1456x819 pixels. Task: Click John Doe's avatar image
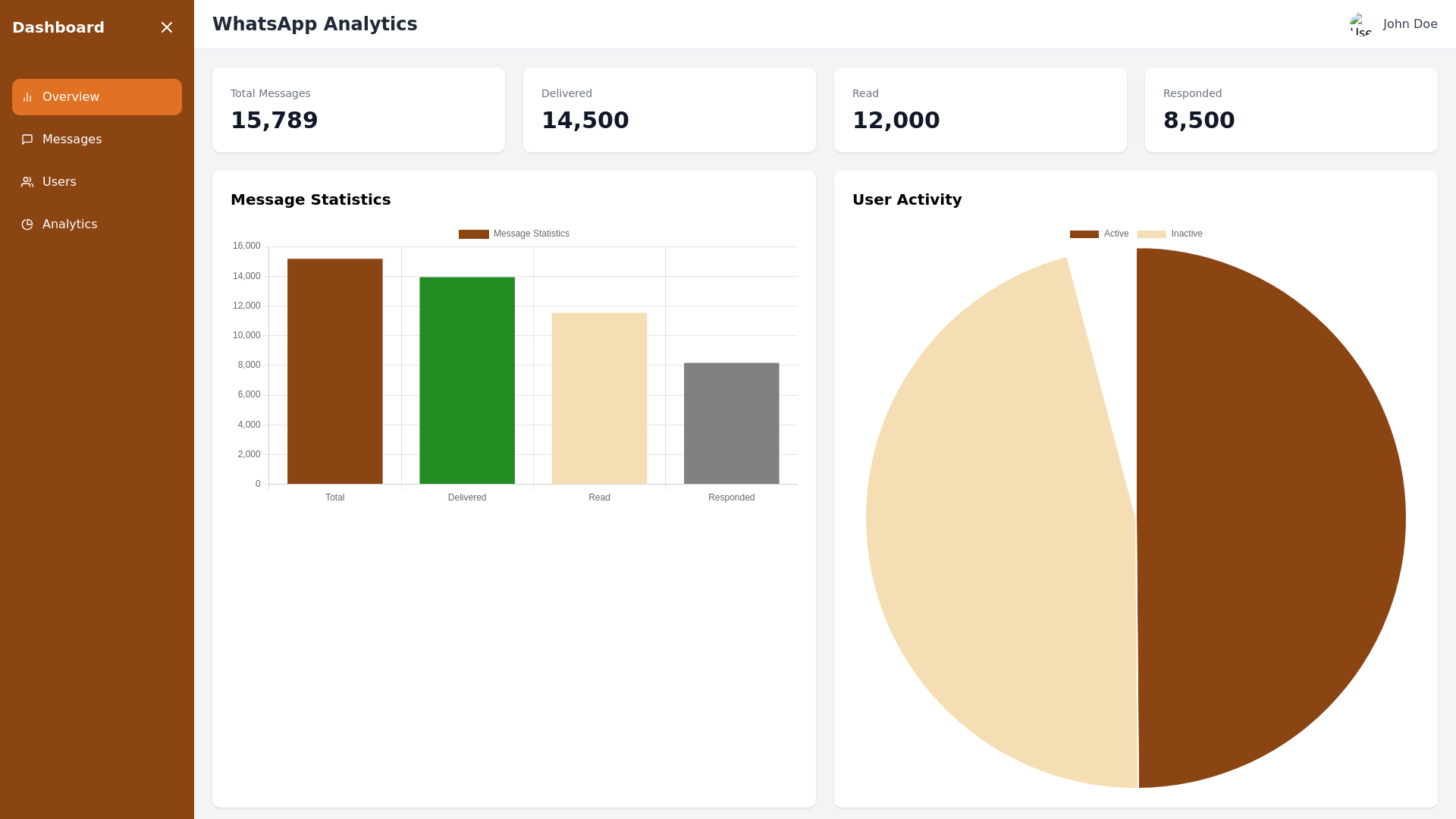[1361, 24]
